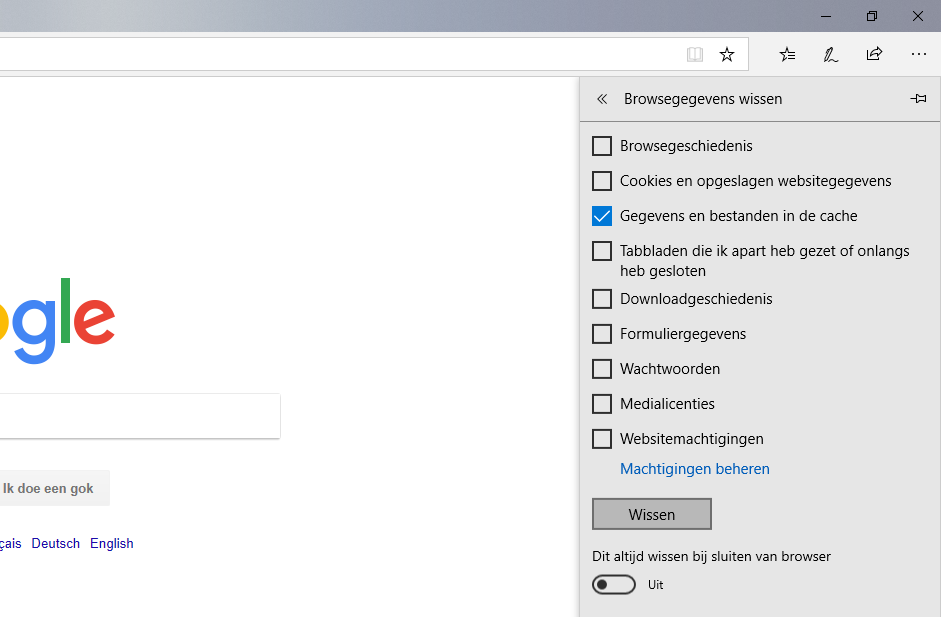Viewport: 941px width, 617px height.
Task: Close the browser window
Action: point(918,16)
